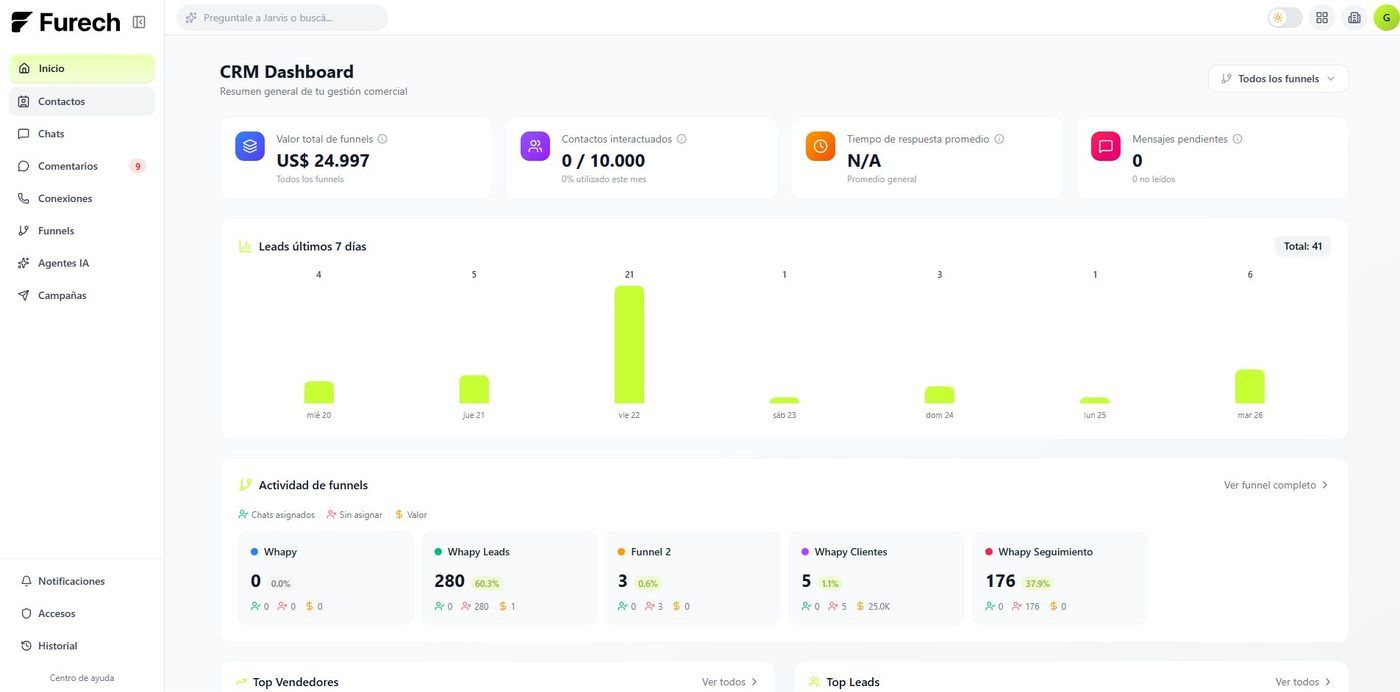This screenshot has height=692, width=1400.
Task: Select the Funnel 2 card
Action: 692,579
